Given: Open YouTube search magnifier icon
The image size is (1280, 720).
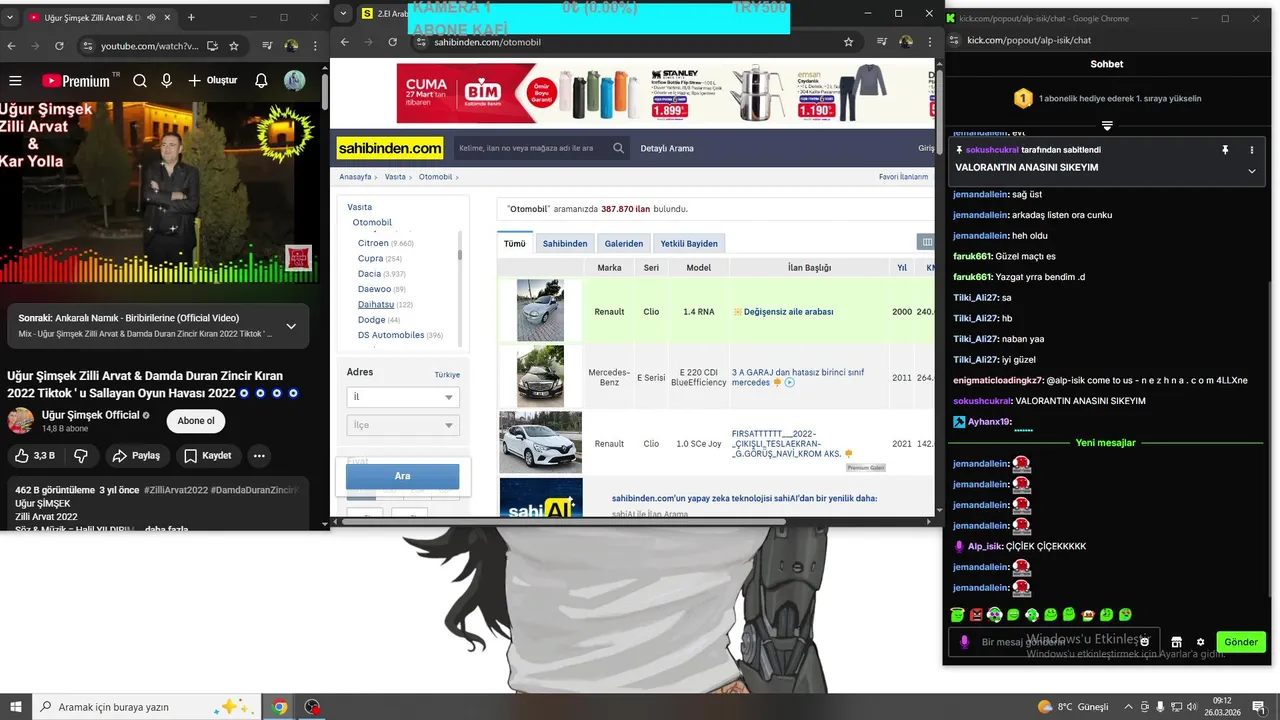Looking at the screenshot, I should [140, 81].
